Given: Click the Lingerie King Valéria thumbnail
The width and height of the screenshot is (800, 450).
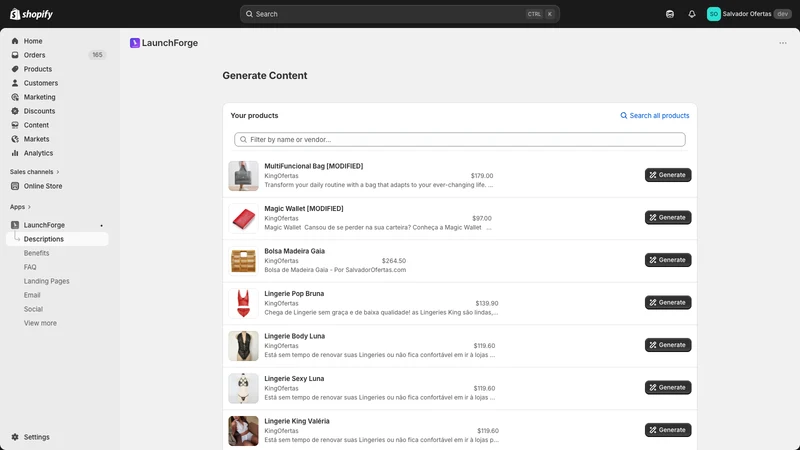Looking at the screenshot, I should [x=243, y=431].
